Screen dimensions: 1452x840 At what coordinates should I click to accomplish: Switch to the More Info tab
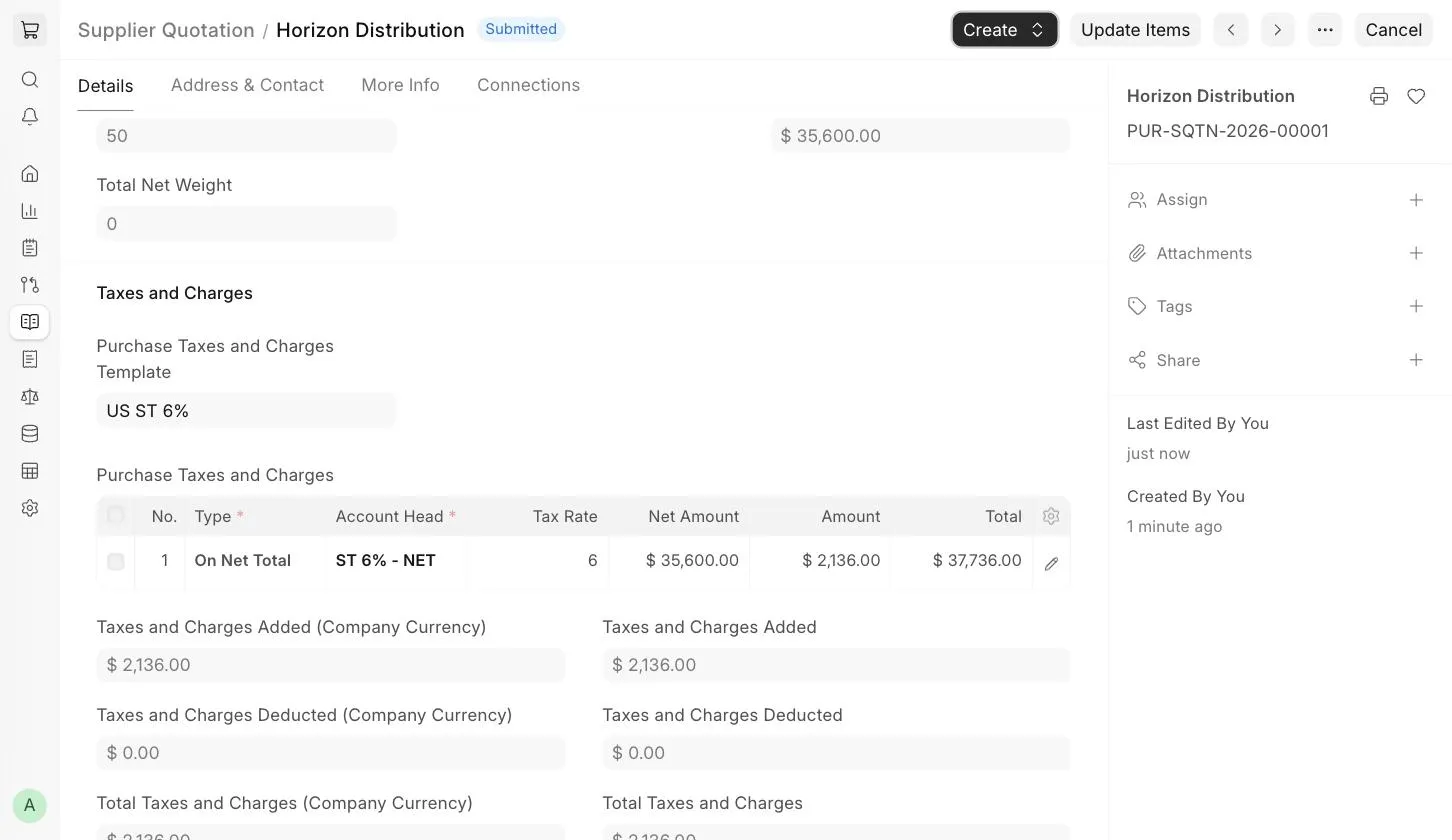pos(400,85)
